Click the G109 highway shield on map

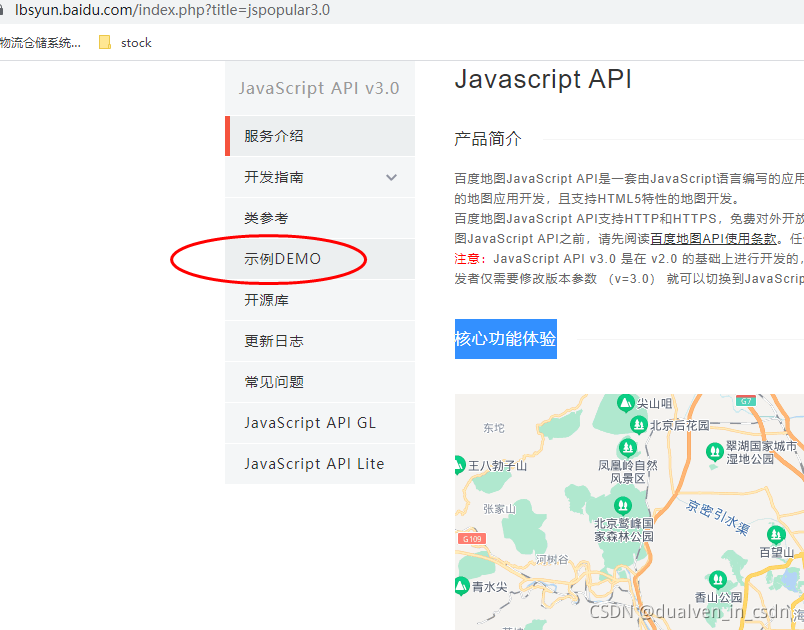click(472, 539)
